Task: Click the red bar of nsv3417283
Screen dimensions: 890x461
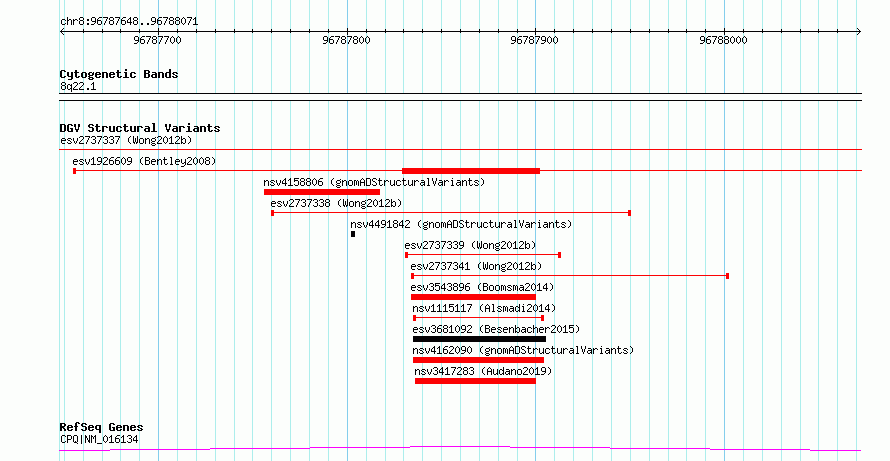Action: [x=475, y=381]
